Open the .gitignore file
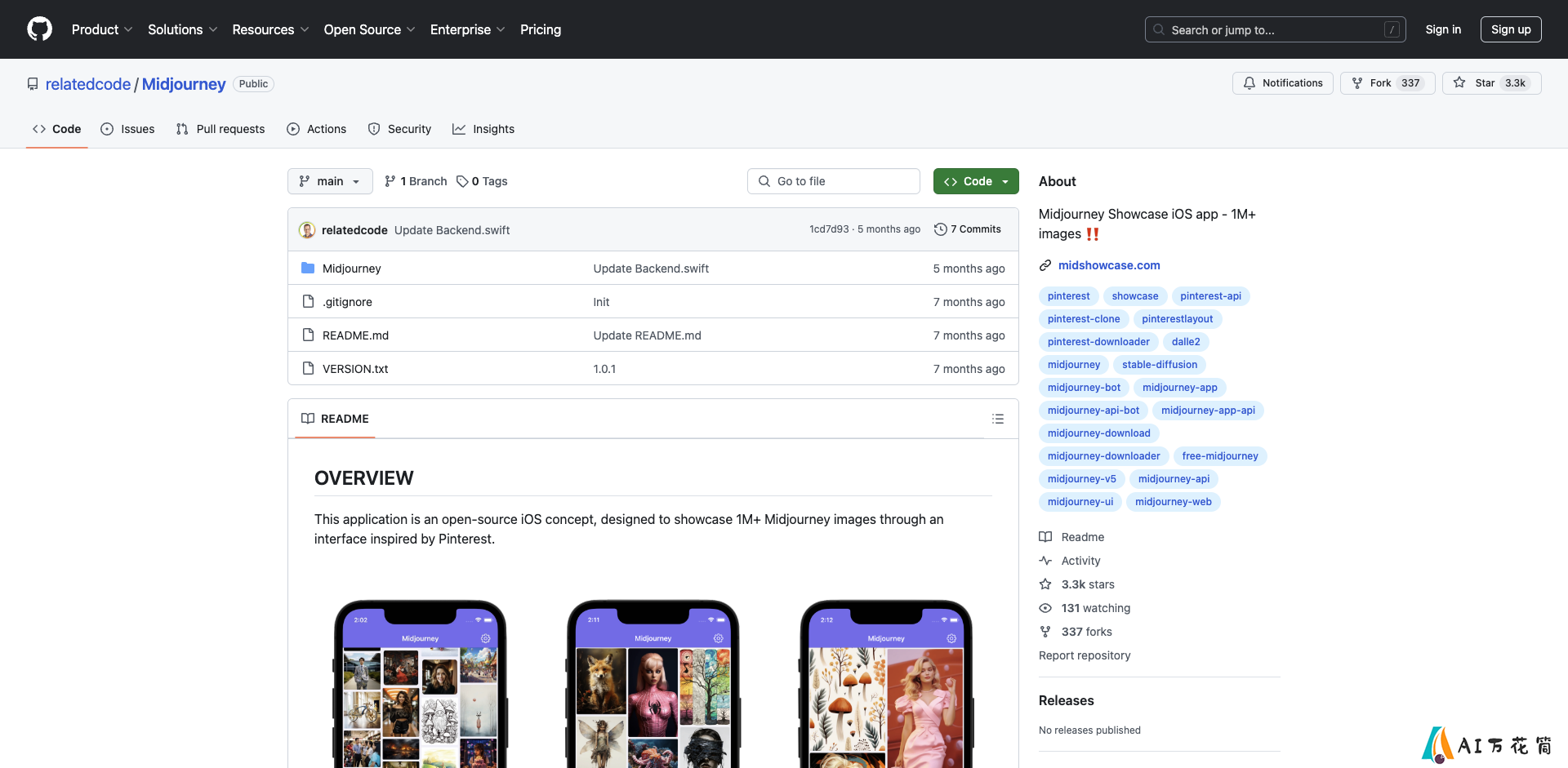 [x=347, y=302]
